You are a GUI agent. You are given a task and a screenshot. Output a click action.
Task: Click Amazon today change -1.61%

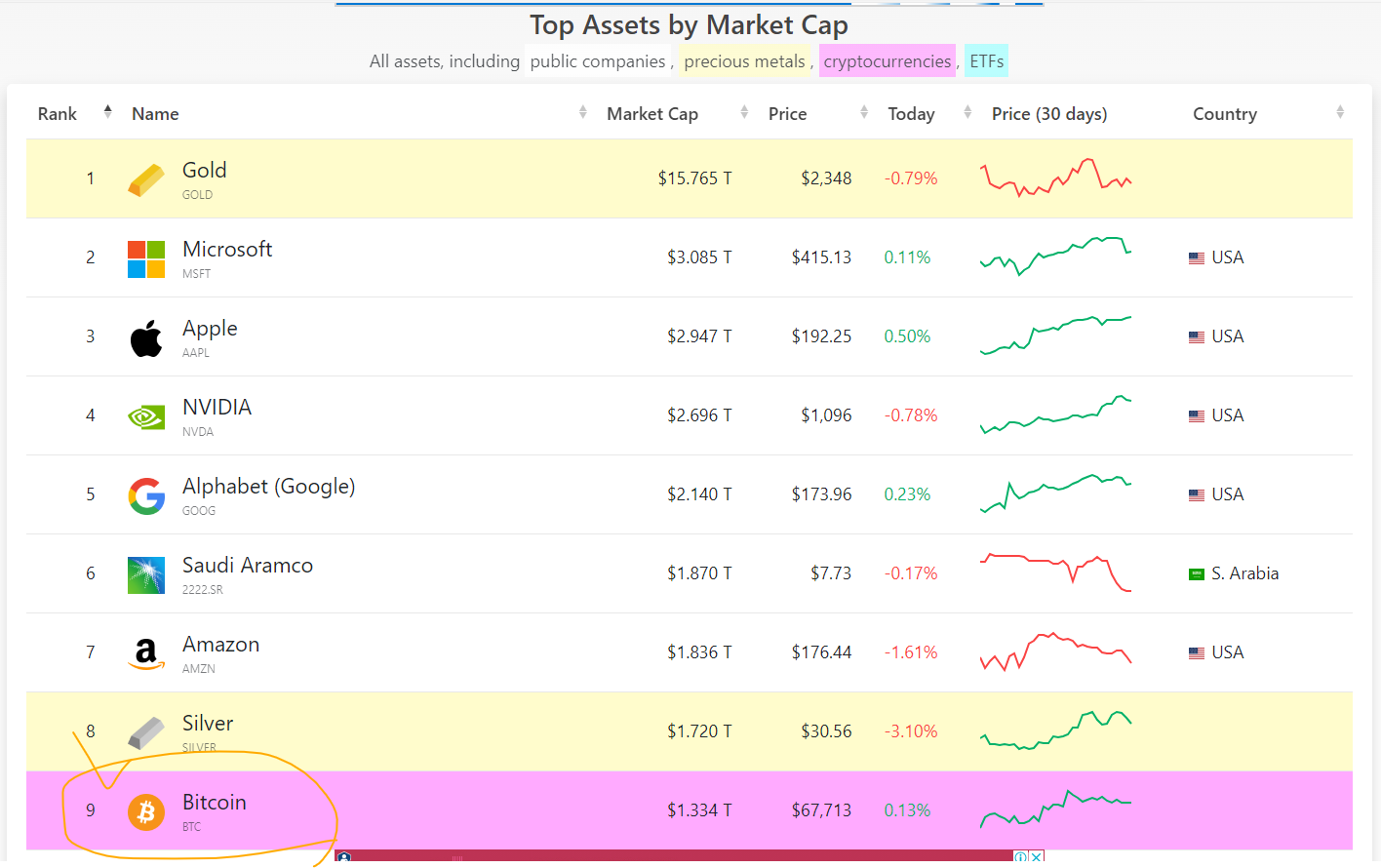pyautogui.click(x=911, y=652)
